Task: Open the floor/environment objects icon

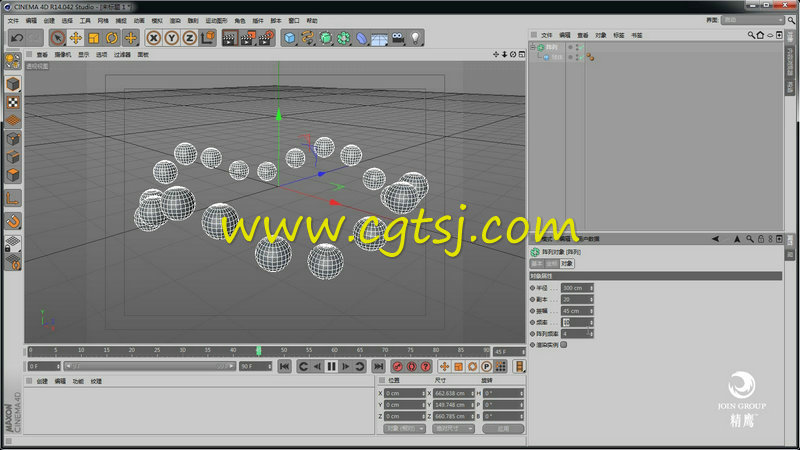Action: click(x=379, y=39)
